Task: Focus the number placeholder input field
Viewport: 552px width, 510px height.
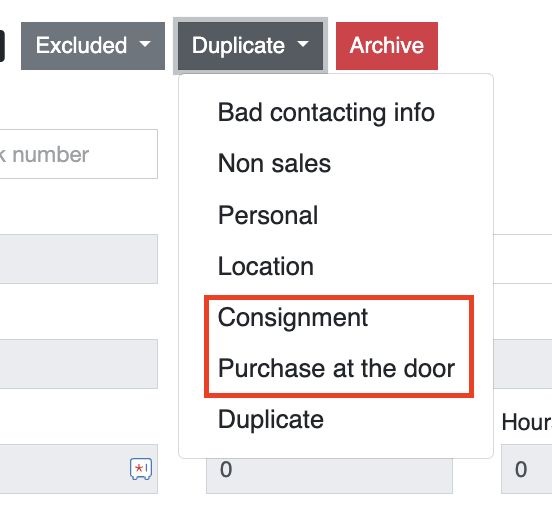Action: (78, 154)
